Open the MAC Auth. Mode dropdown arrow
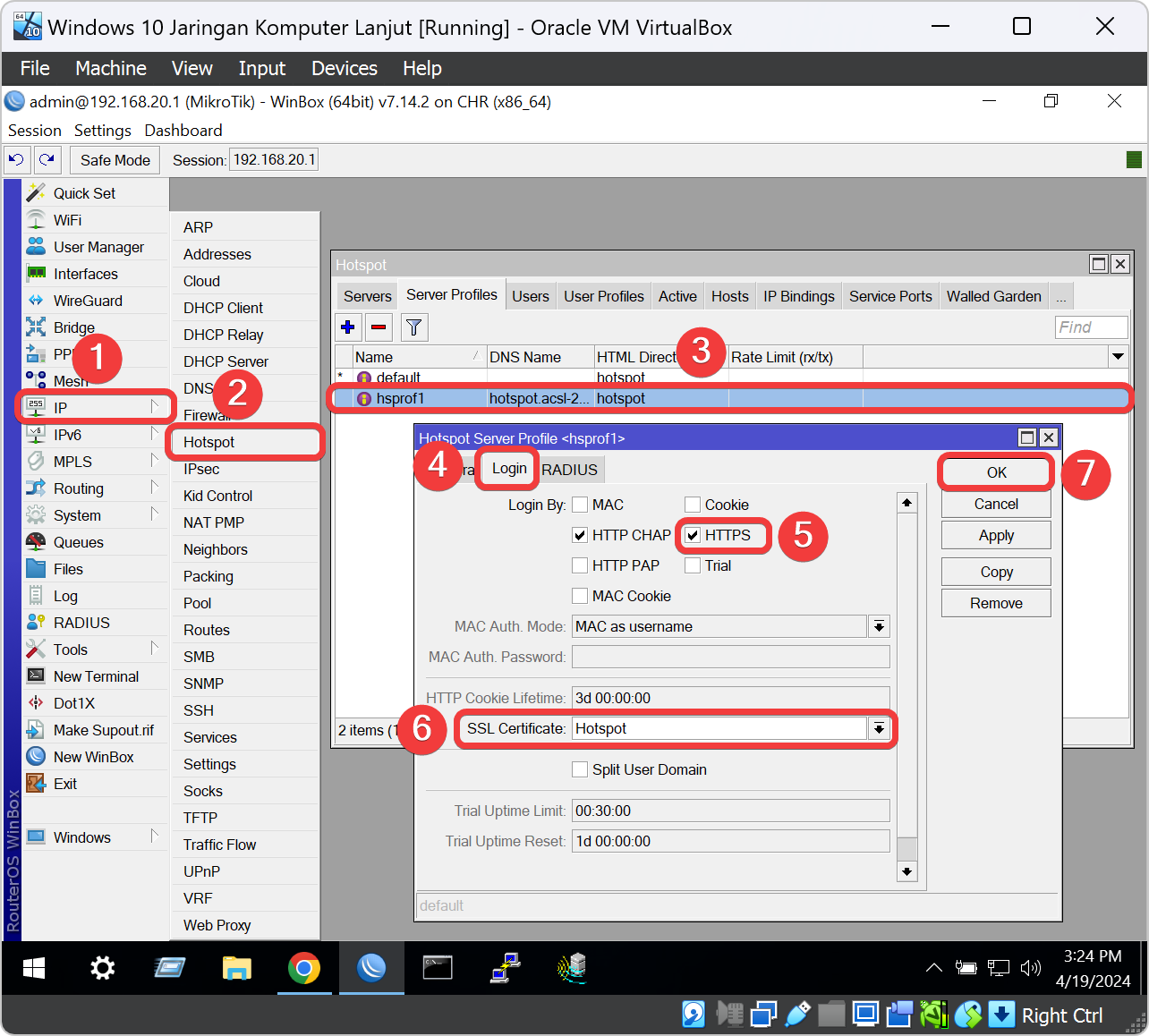The height and width of the screenshot is (1036, 1149). [880, 626]
